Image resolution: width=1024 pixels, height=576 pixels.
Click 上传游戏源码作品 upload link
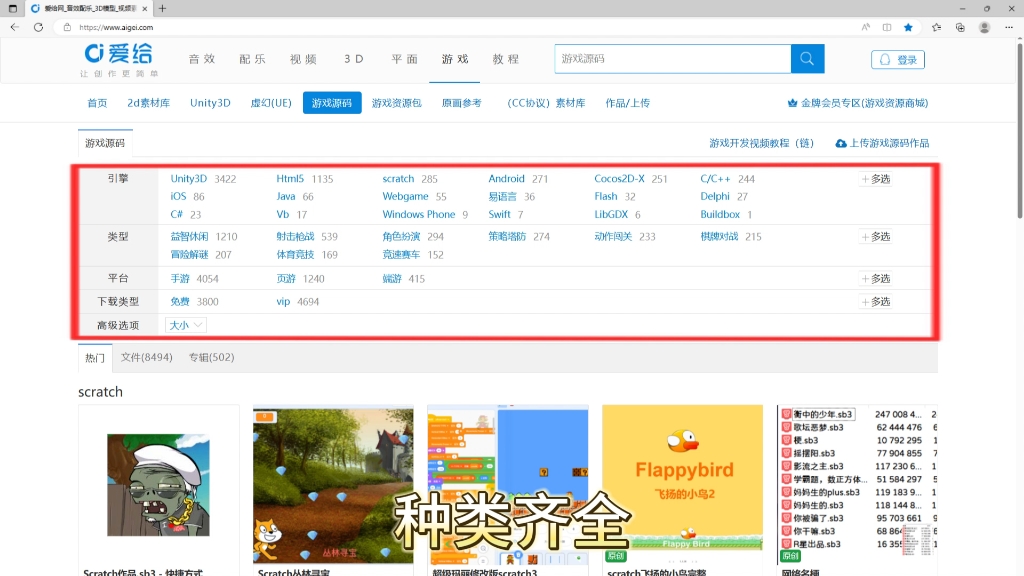882,143
